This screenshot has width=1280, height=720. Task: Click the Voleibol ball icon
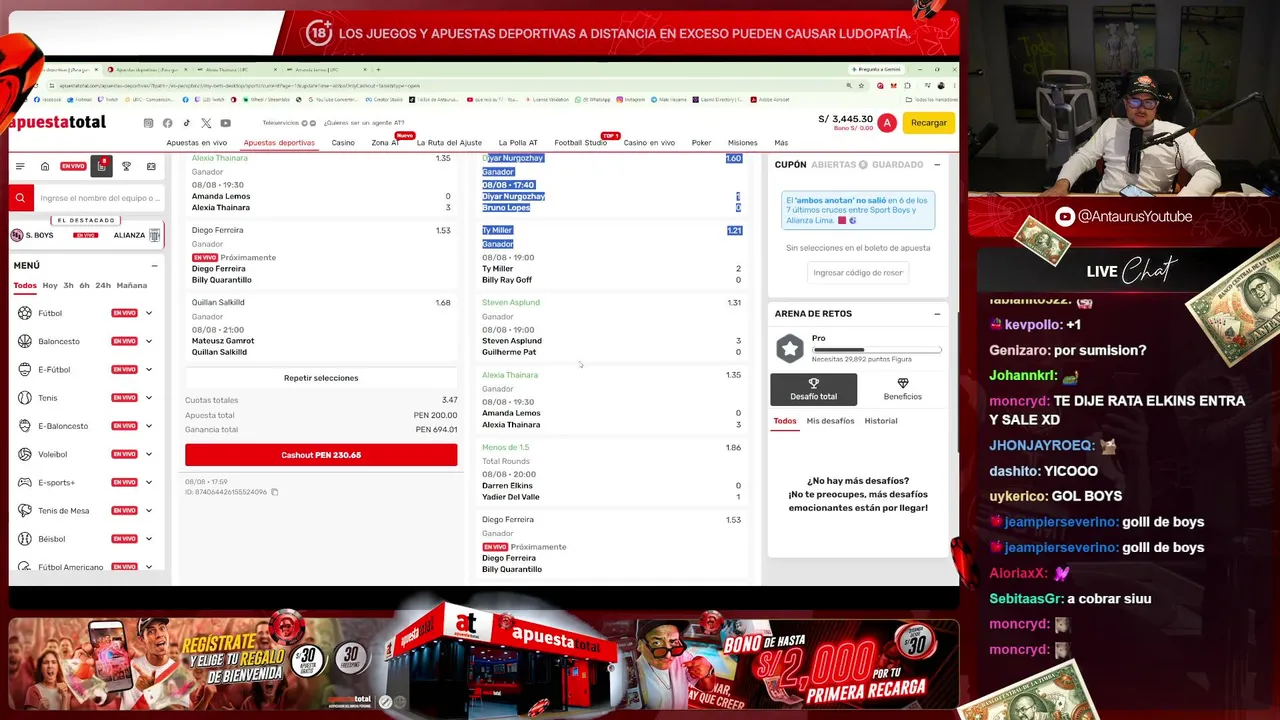click(x=25, y=454)
